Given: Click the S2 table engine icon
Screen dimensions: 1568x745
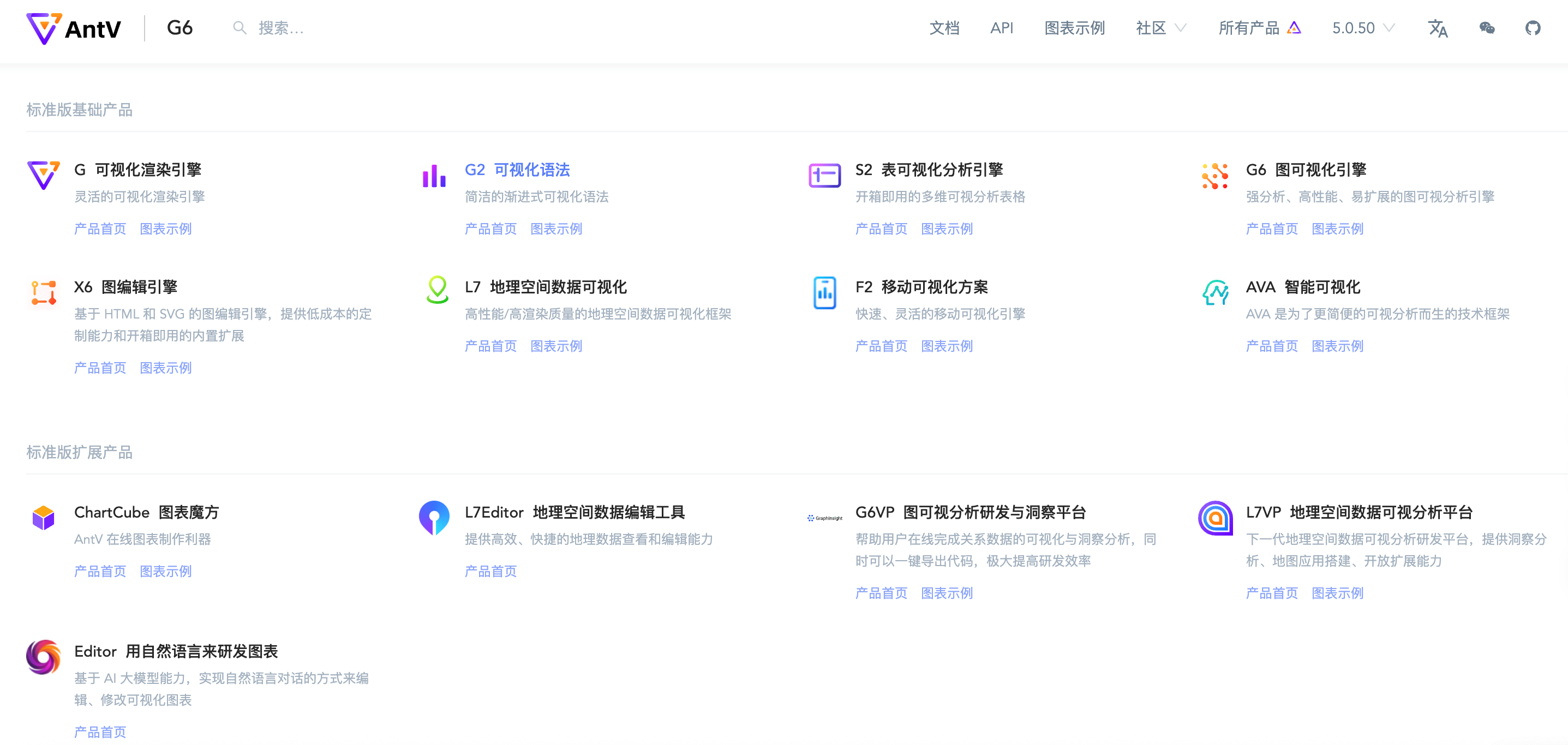Looking at the screenshot, I should 824,175.
